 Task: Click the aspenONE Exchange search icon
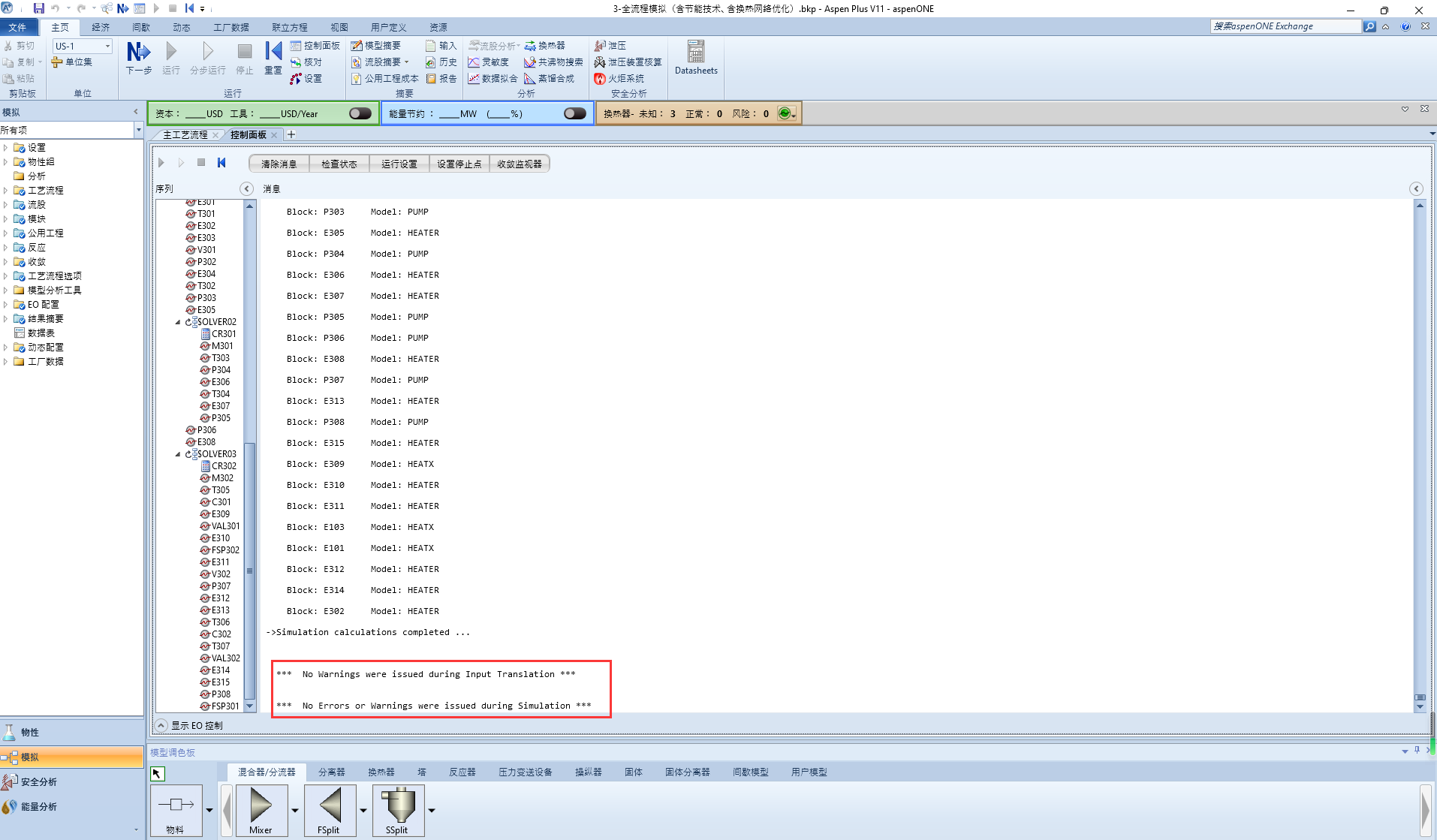(1369, 26)
